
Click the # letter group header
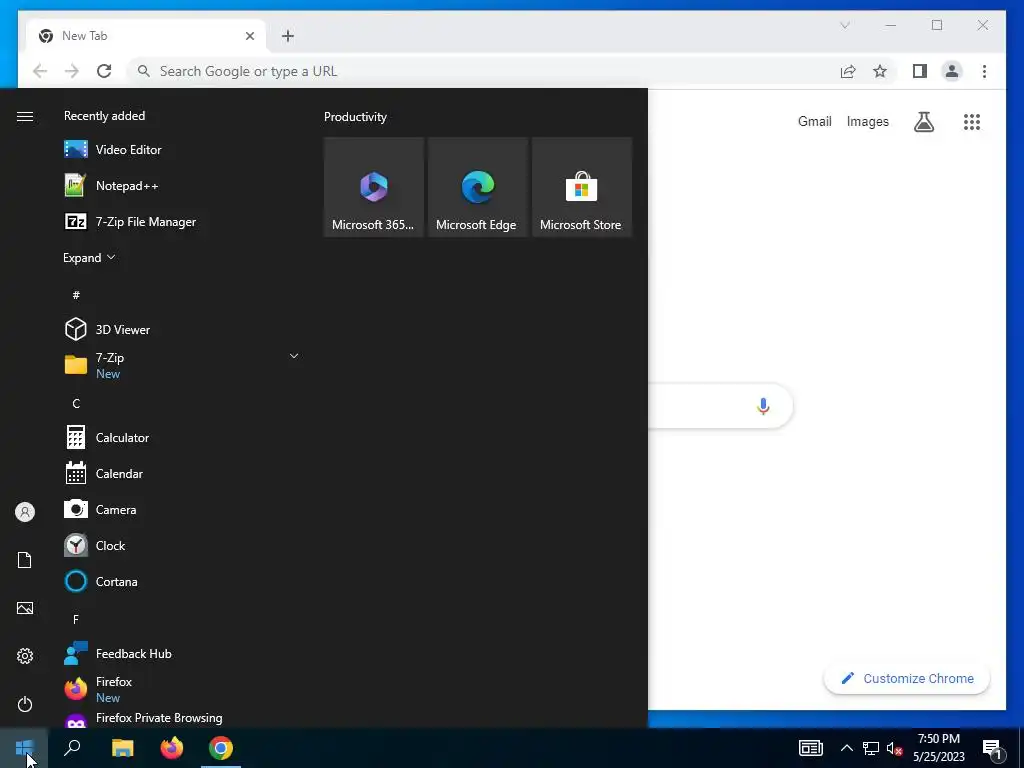pyautogui.click(x=76, y=295)
